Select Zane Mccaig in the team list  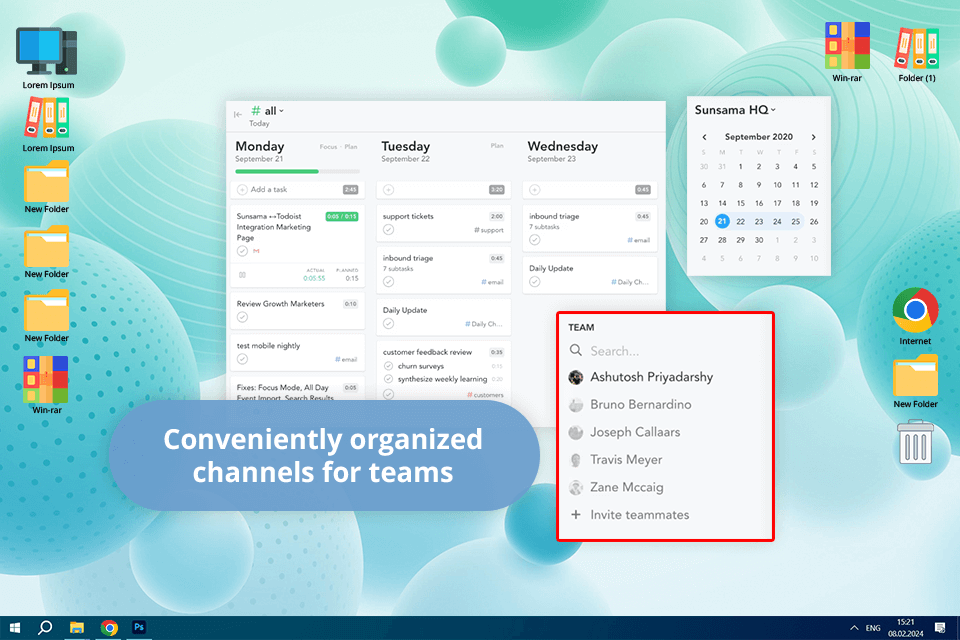[x=626, y=488]
